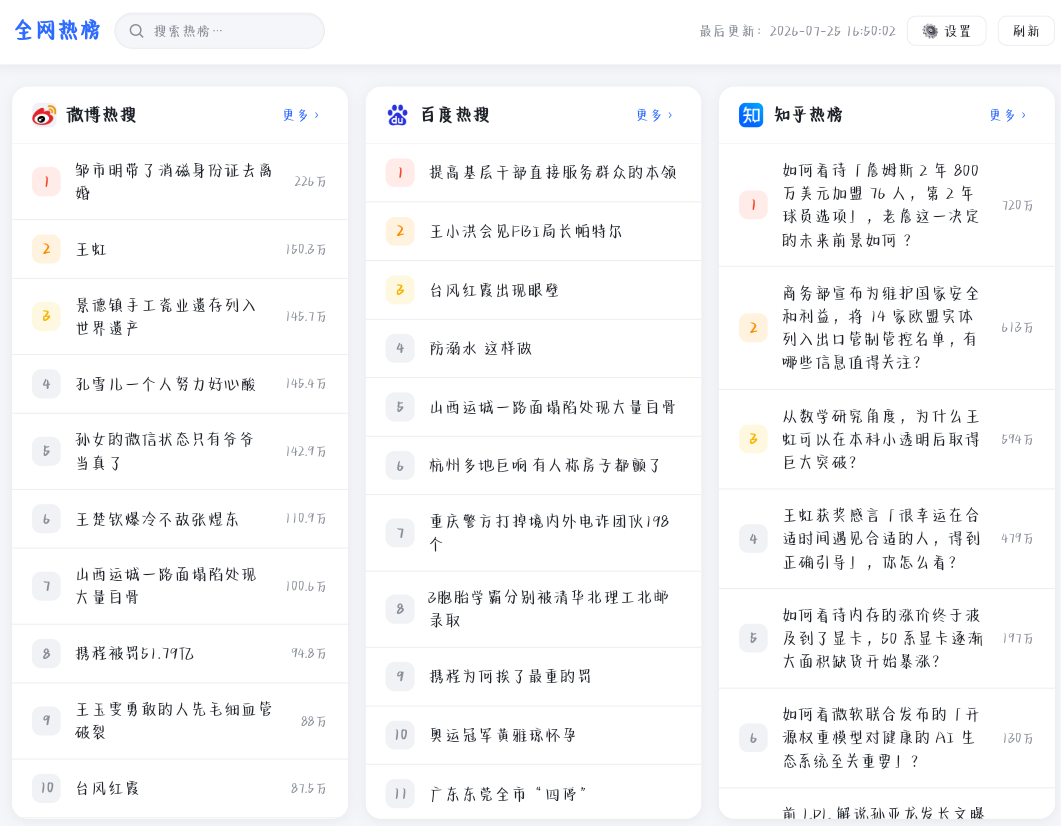Click rank 2 badge beside 王小洪会见FBI局长帕特尔
The image size is (1061, 826).
(x=400, y=231)
